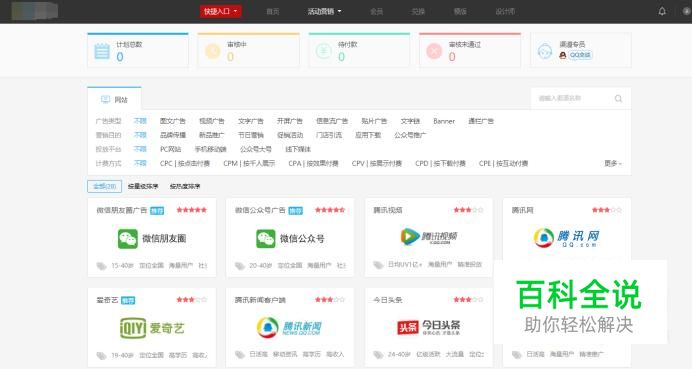Click star rating on 爱奇艺 card

[x=192, y=300]
